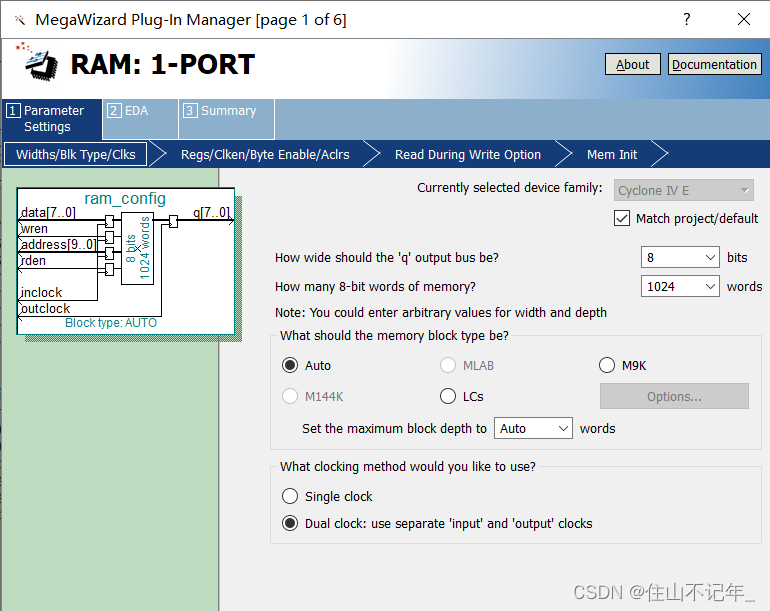
Task: Select Dual clock radio option
Action: (290, 524)
